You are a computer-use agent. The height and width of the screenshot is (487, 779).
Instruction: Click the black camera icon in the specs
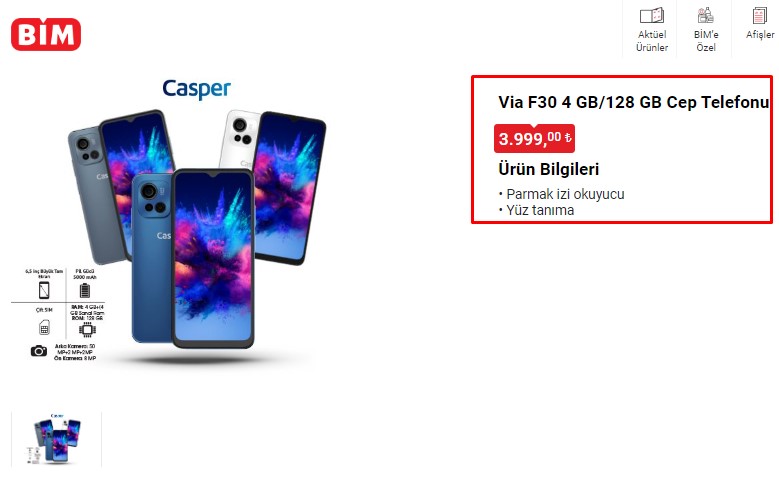[x=39, y=351]
